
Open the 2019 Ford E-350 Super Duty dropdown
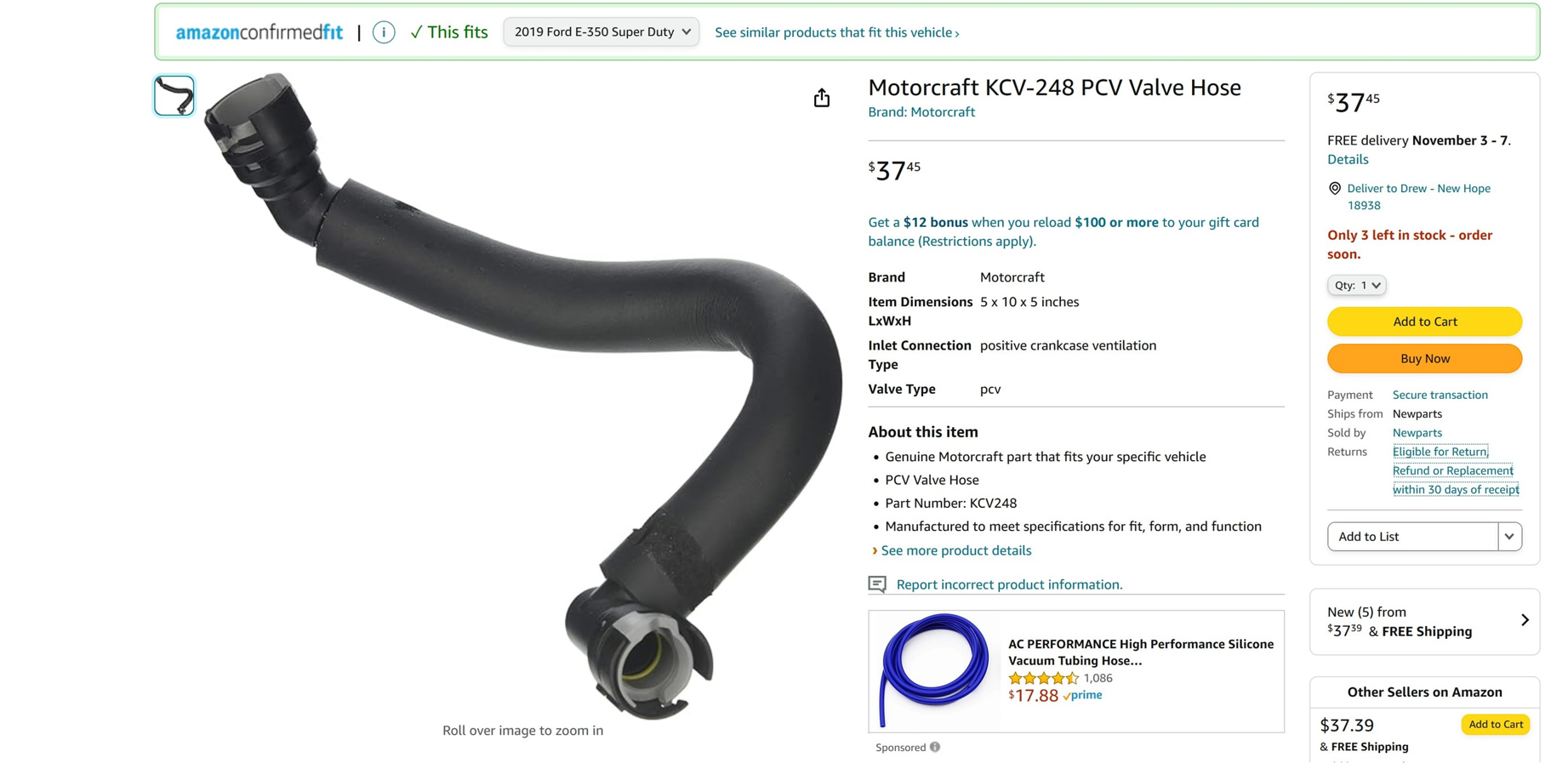pos(602,32)
